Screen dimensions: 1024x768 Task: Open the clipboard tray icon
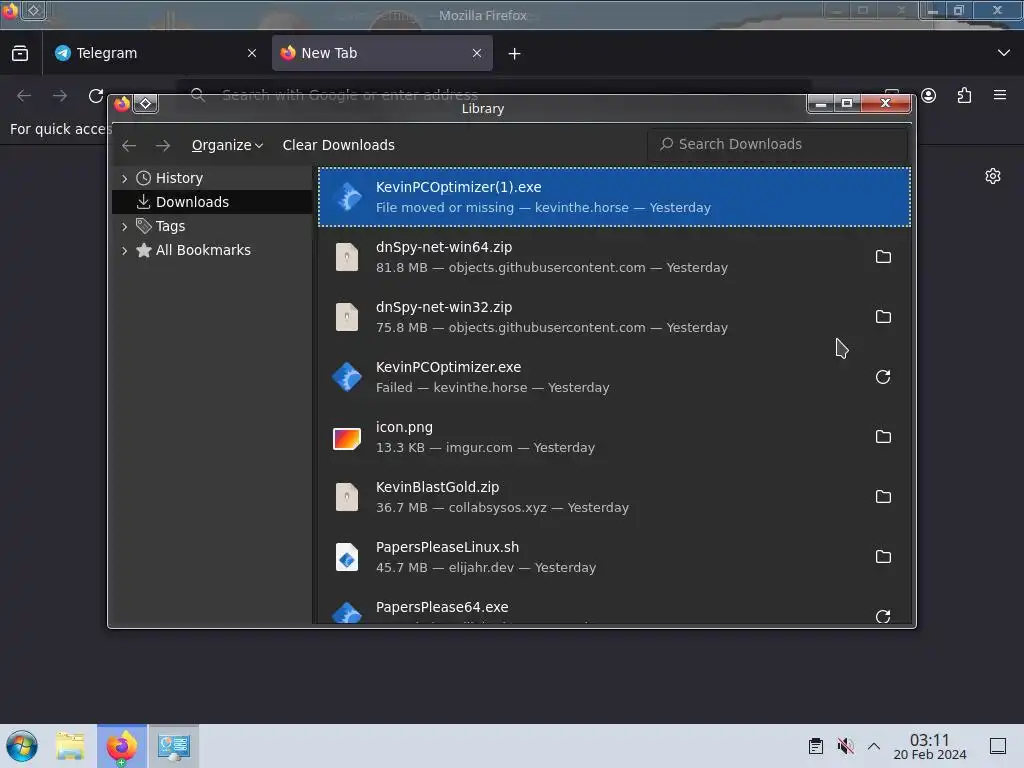(x=816, y=746)
